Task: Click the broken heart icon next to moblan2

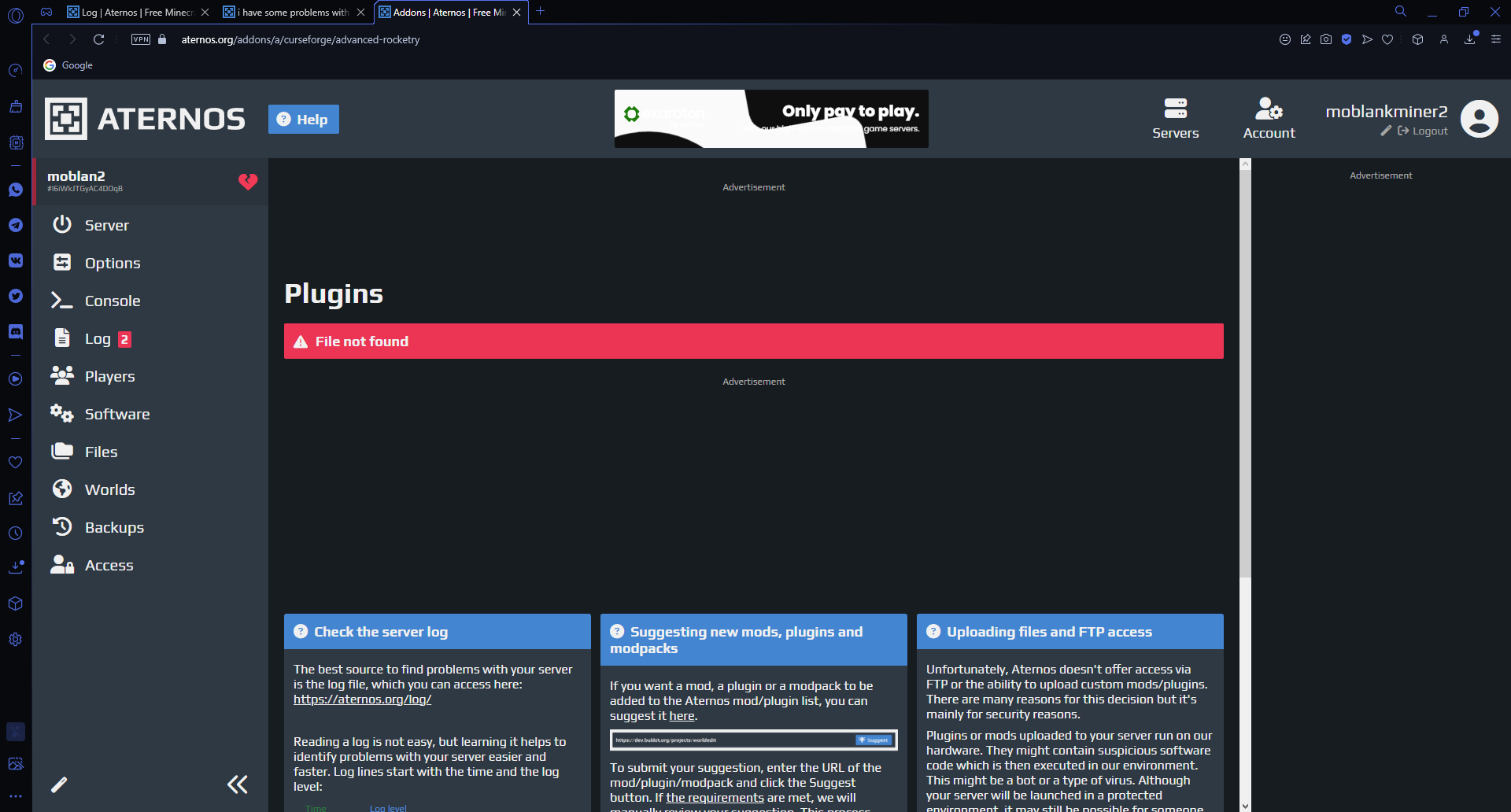Action: tap(248, 182)
